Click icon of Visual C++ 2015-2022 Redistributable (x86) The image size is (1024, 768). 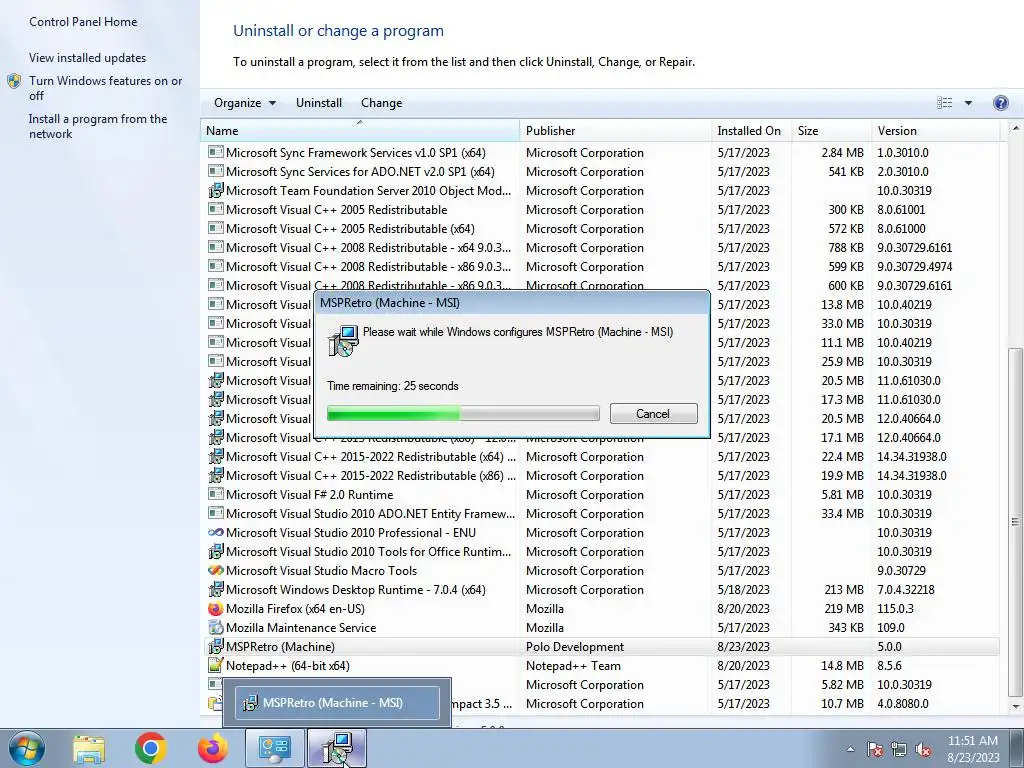click(x=216, y=475)
